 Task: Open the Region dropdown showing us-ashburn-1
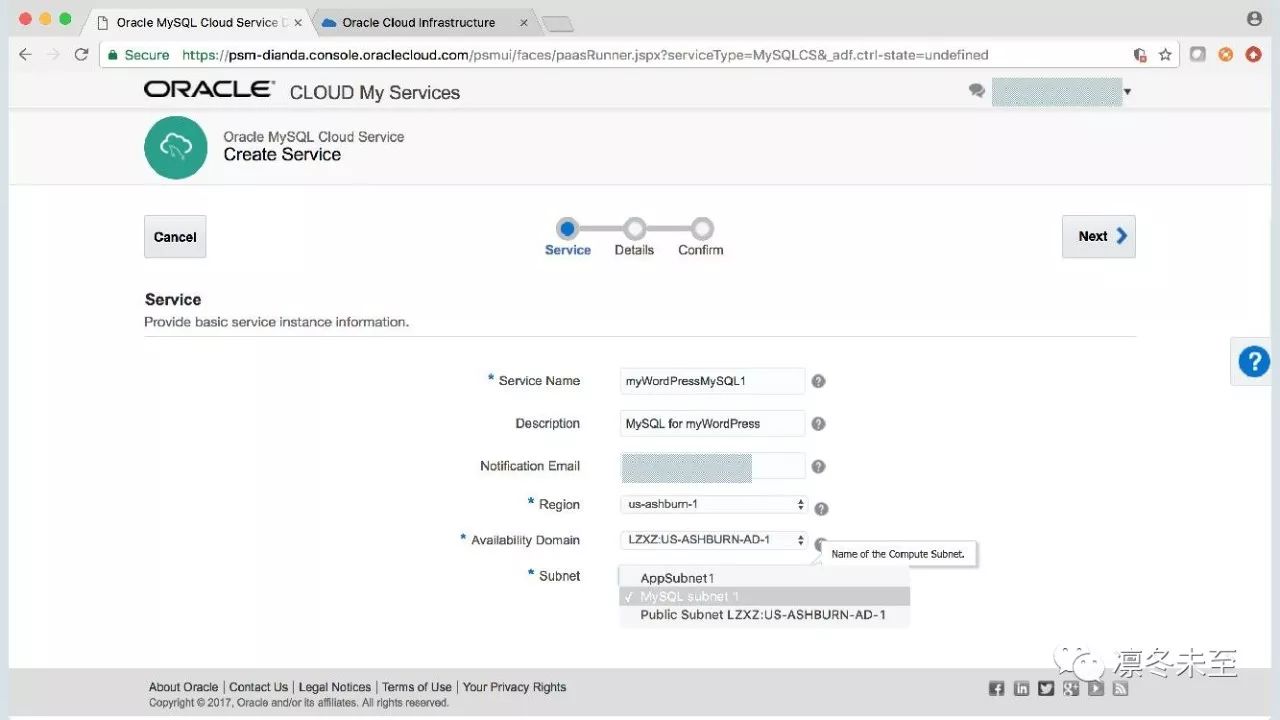pyautogui.click(x=713, y=505)
